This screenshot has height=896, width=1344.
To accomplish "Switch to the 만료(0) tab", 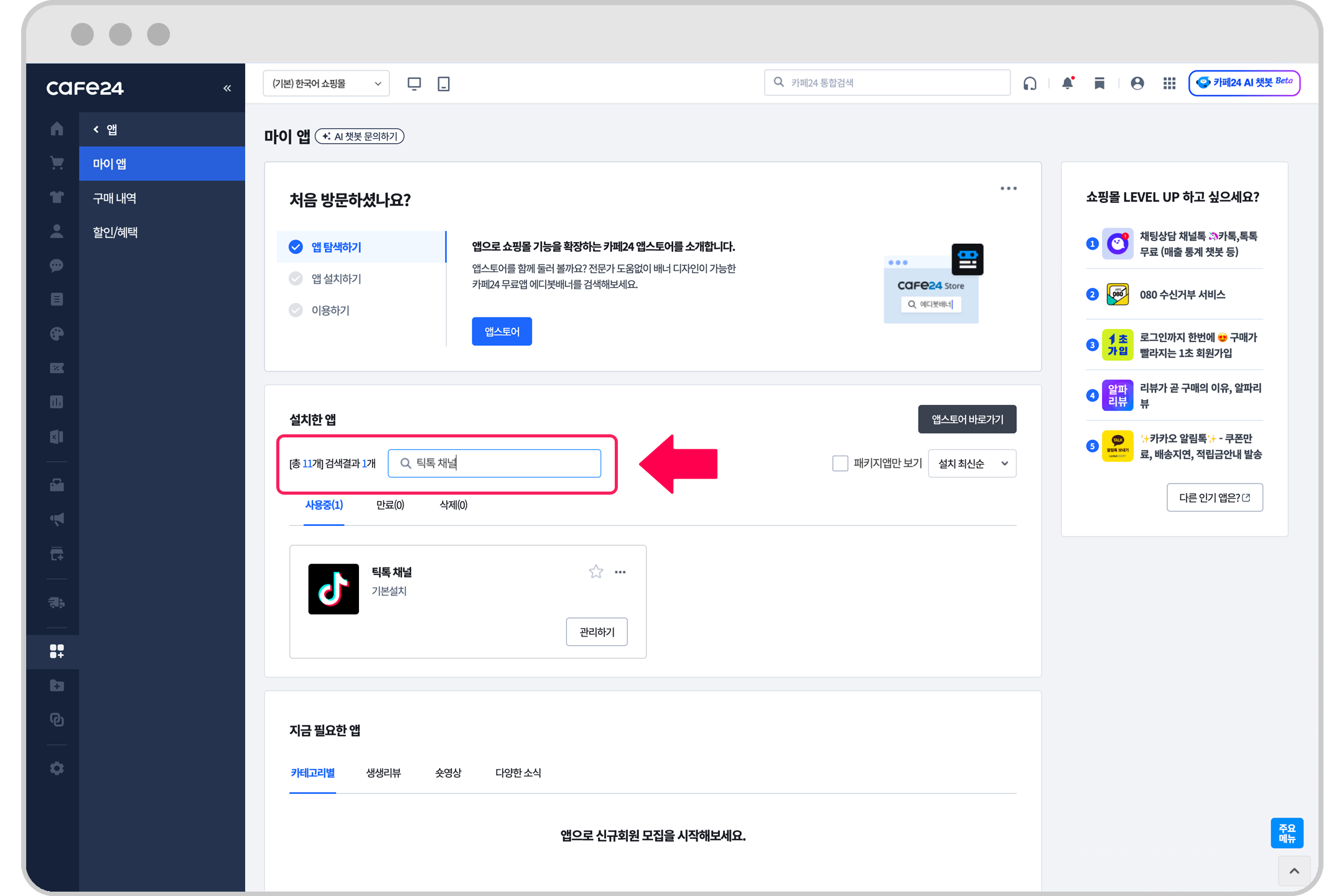I will pyautogui.click(x=390, y=505).
